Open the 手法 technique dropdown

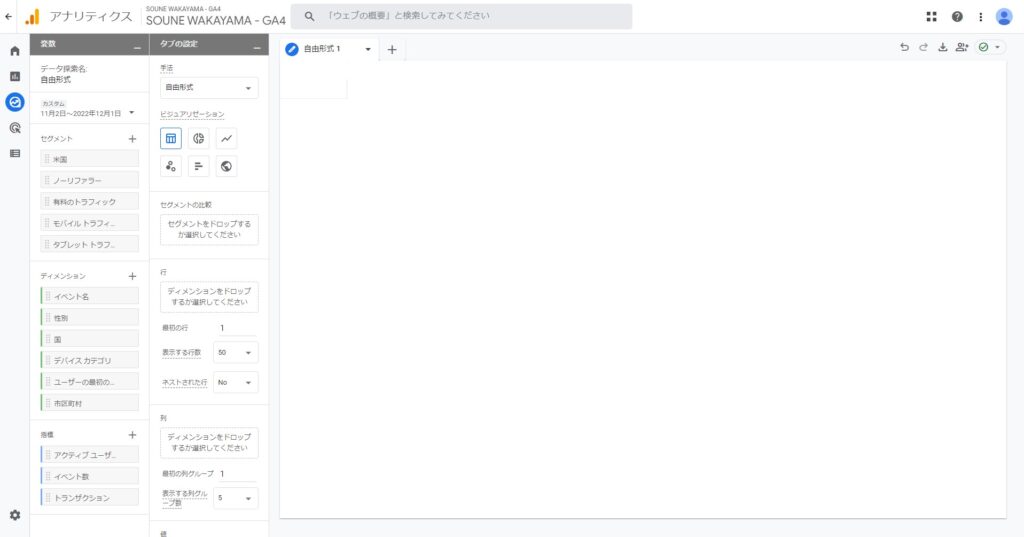point(209,88)
